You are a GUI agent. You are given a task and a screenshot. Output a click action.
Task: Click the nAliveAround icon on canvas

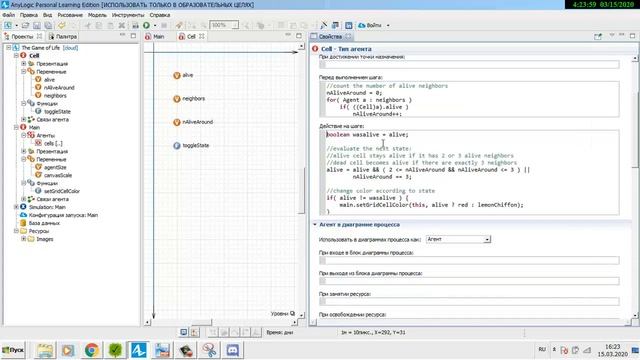(177, 122)
